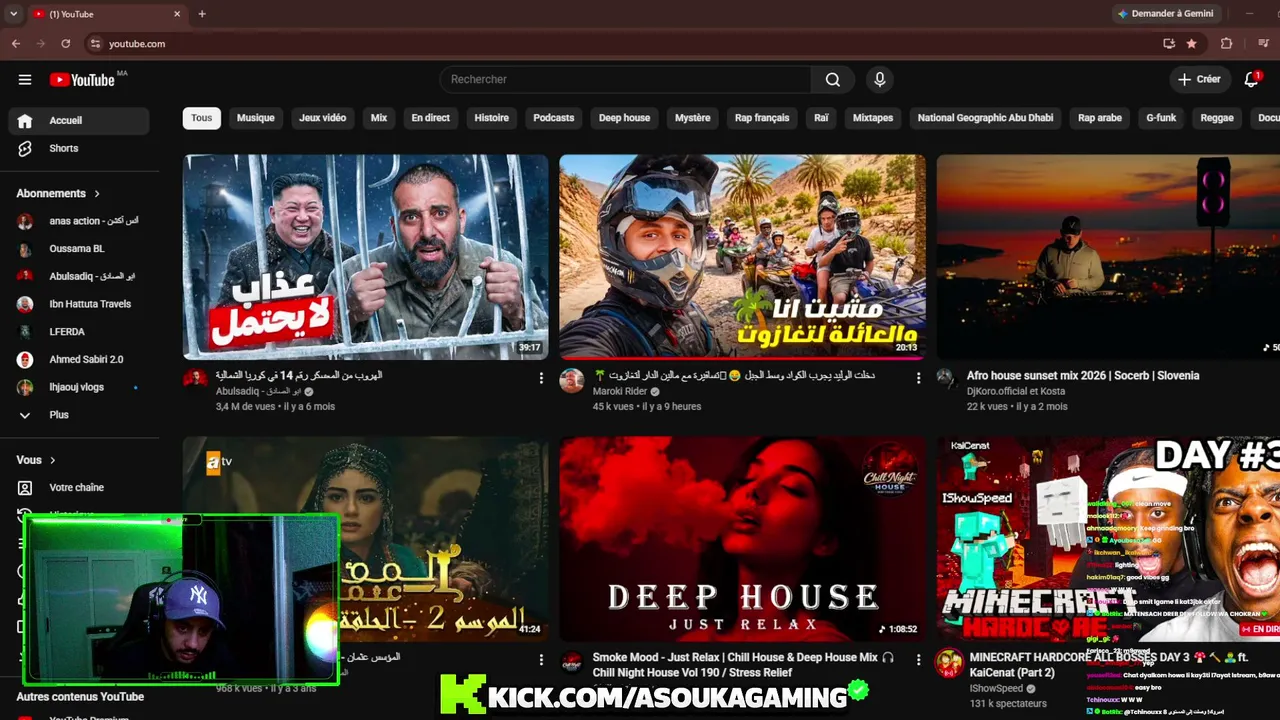Open Abulsadiq channel avatar beside the 39:17 video
Screen dimensions: 1280x720
196,380
